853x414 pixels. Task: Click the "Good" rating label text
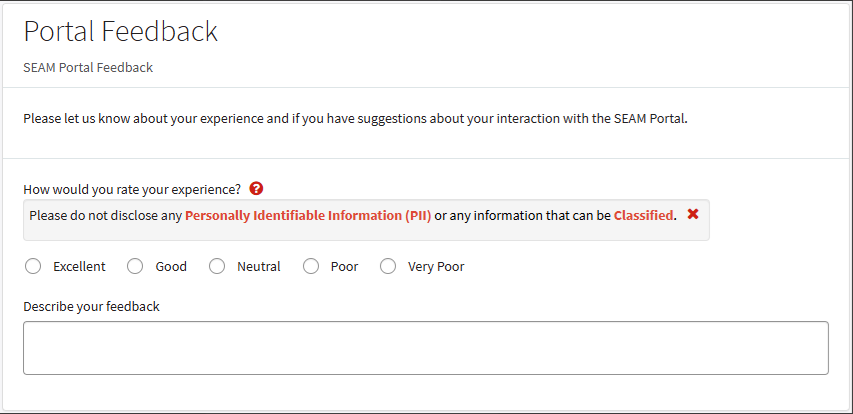(x=171, y=267)
